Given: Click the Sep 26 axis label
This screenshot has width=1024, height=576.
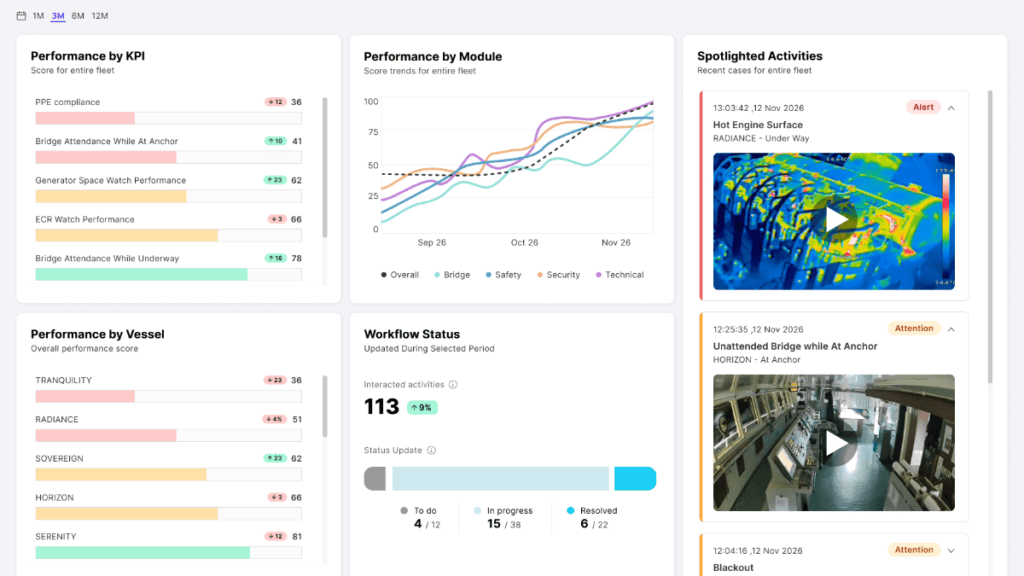Looking at the screenshot, I should (x=432, y=242).
